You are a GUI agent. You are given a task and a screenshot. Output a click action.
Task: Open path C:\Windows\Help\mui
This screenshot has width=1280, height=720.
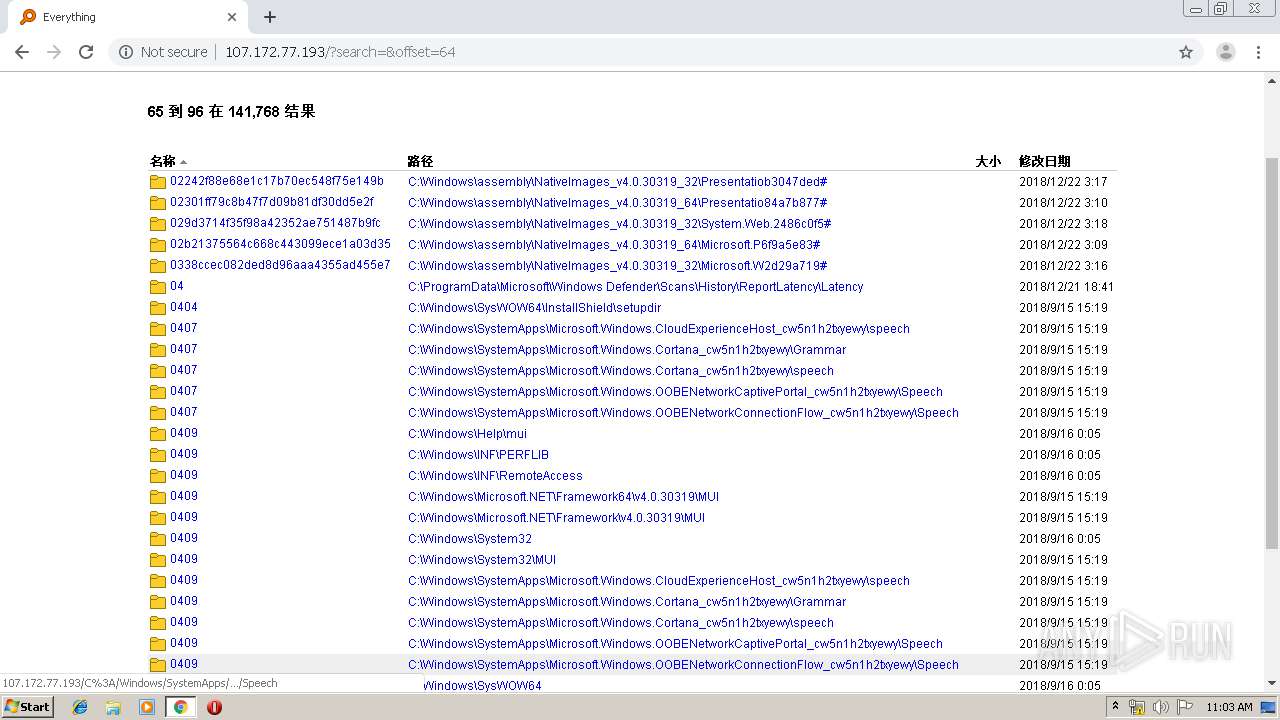tap(467, 434)
